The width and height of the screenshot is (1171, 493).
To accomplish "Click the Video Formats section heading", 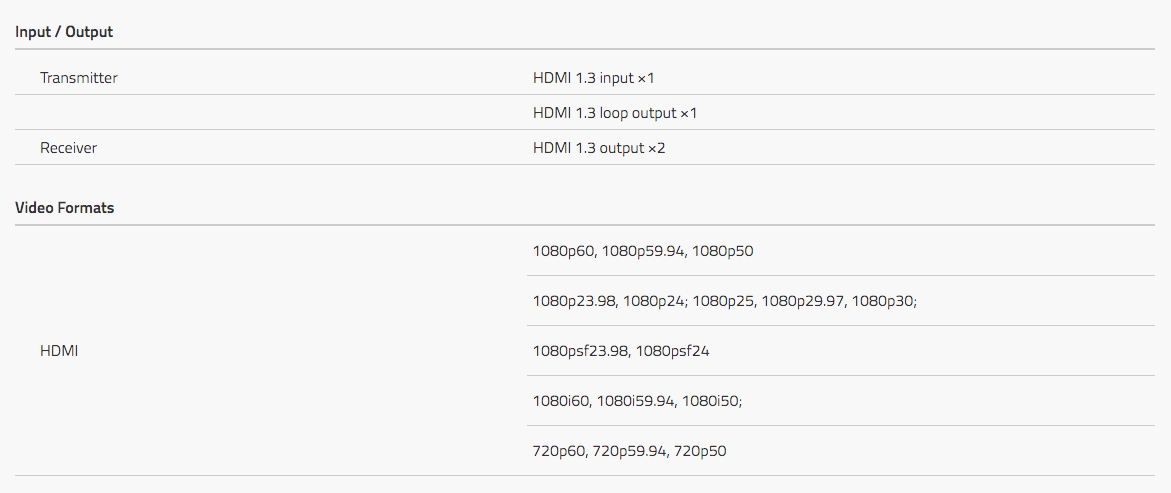I will coord(64,208).
